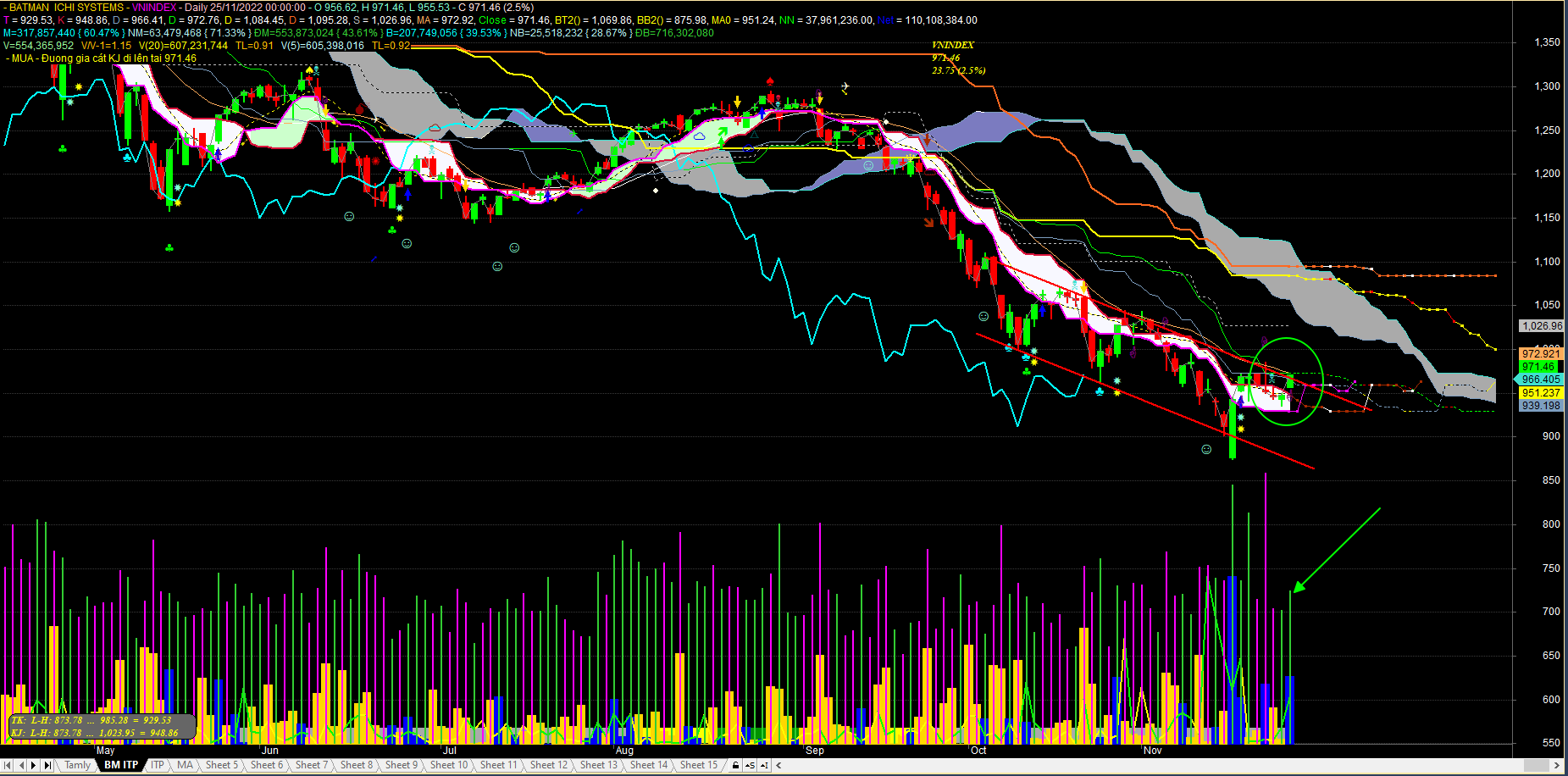The width and height of the screenshot is (1568, 776).
Task: Click the next sheet arrow
Action: click(34, 765)
